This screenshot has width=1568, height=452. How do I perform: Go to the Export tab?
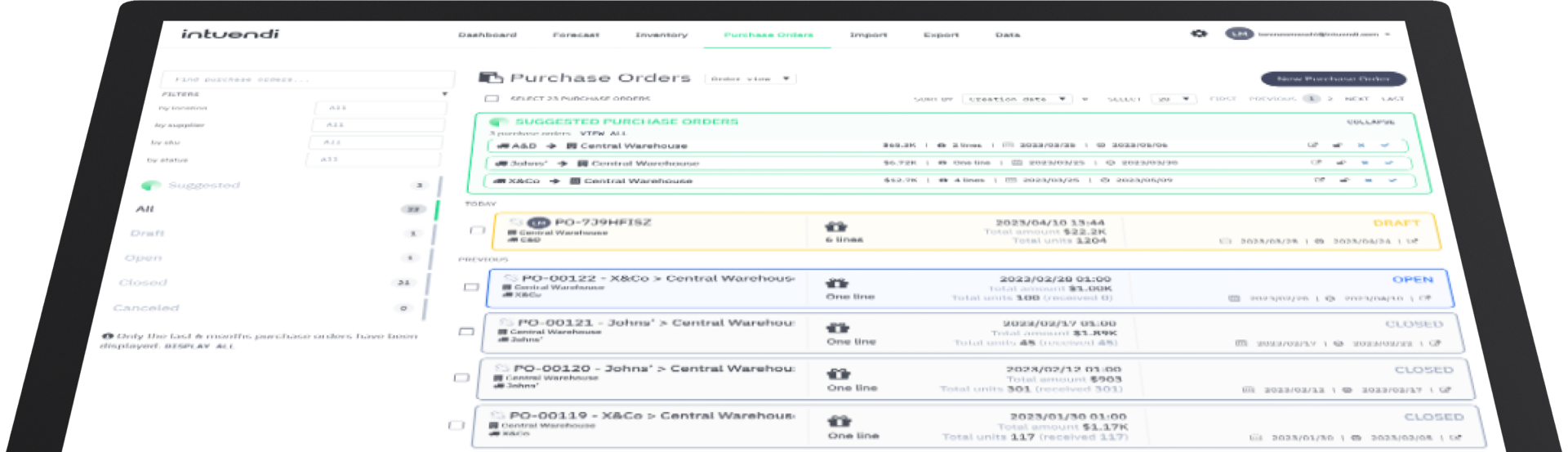click(x=941, y=35)
